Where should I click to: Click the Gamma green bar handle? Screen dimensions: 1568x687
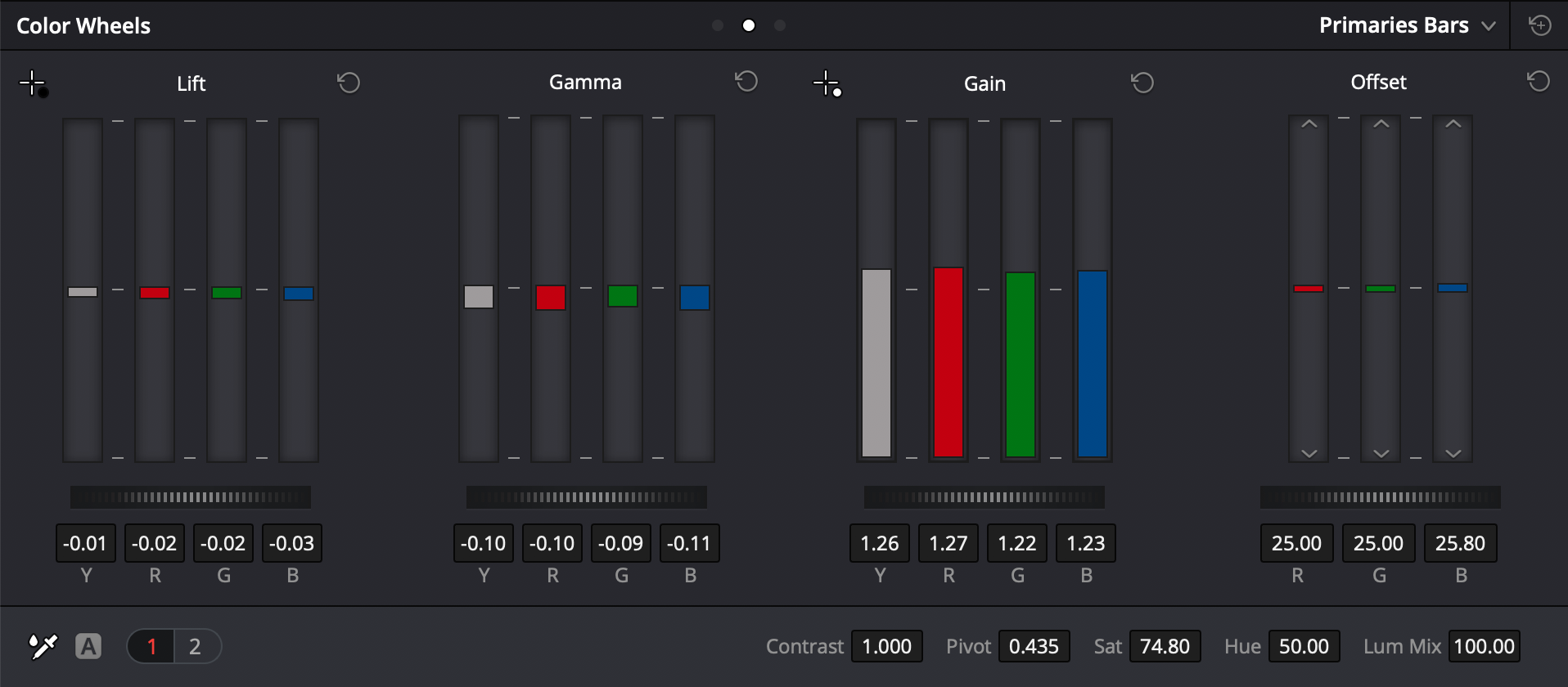tap(623, 296)
